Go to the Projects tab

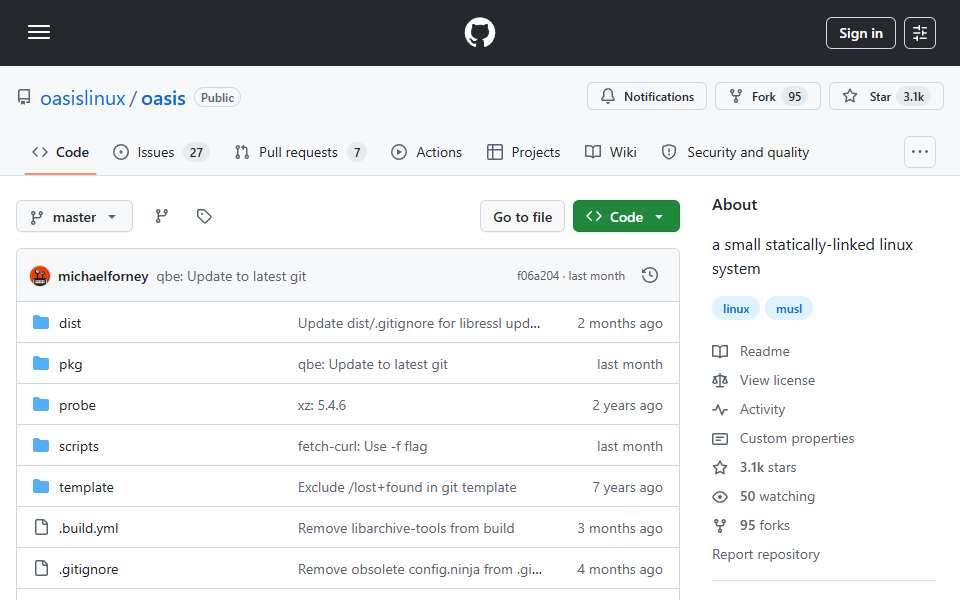[x=523, y=152]
